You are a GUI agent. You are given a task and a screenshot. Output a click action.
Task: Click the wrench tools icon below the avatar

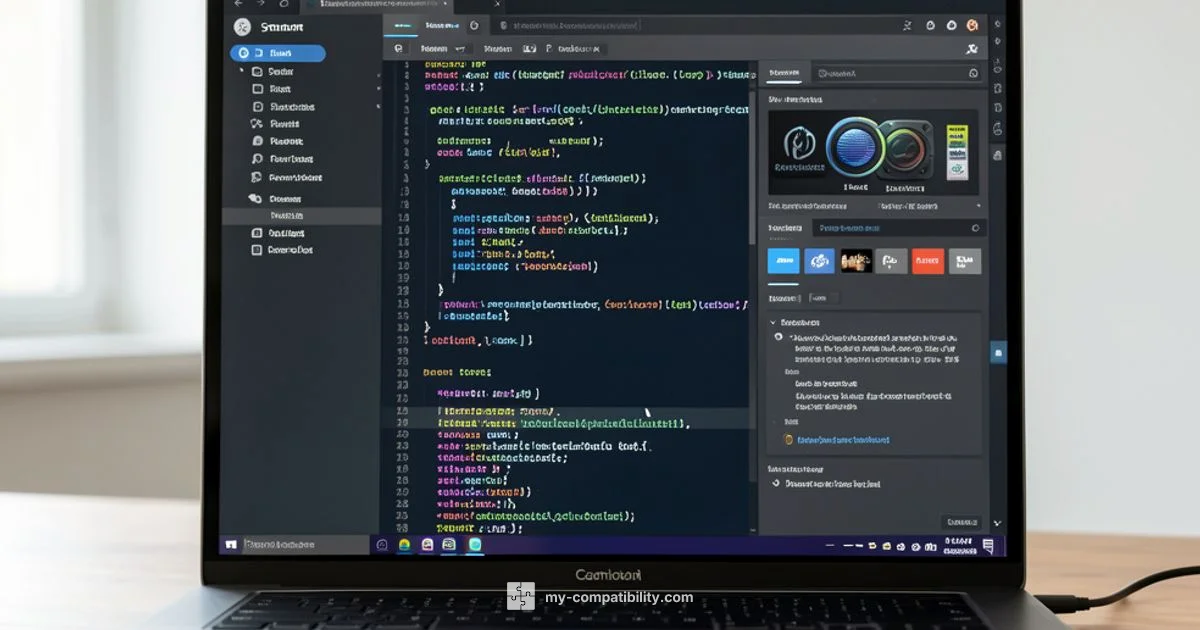[x=971, y=48]
